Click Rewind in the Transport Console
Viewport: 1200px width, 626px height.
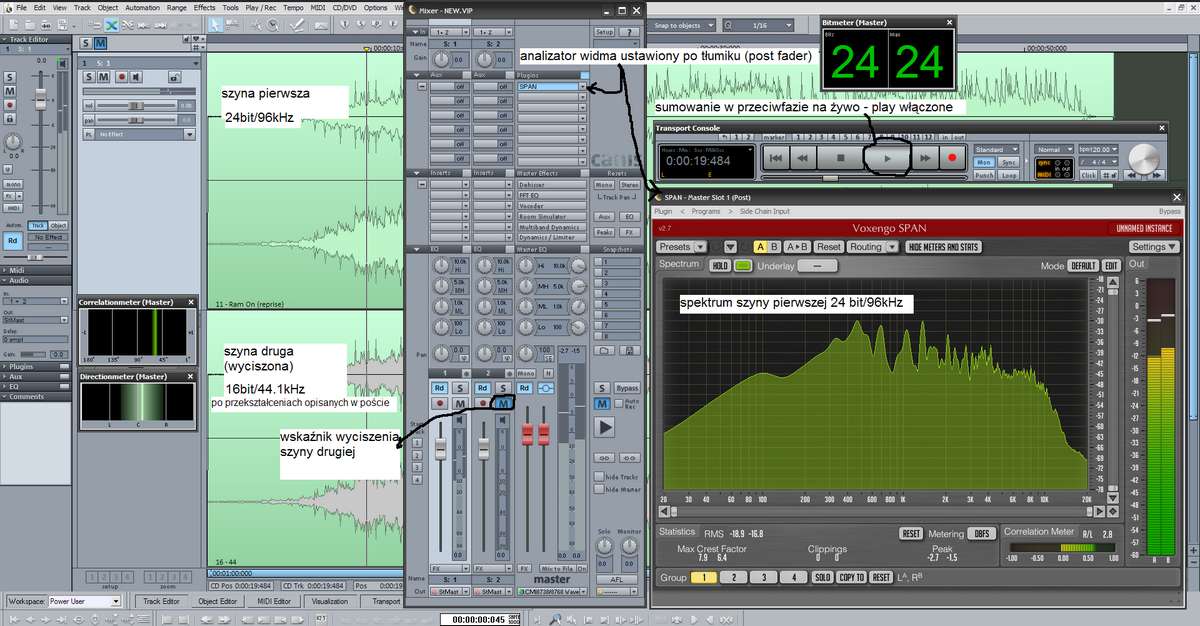pos(802,157)
